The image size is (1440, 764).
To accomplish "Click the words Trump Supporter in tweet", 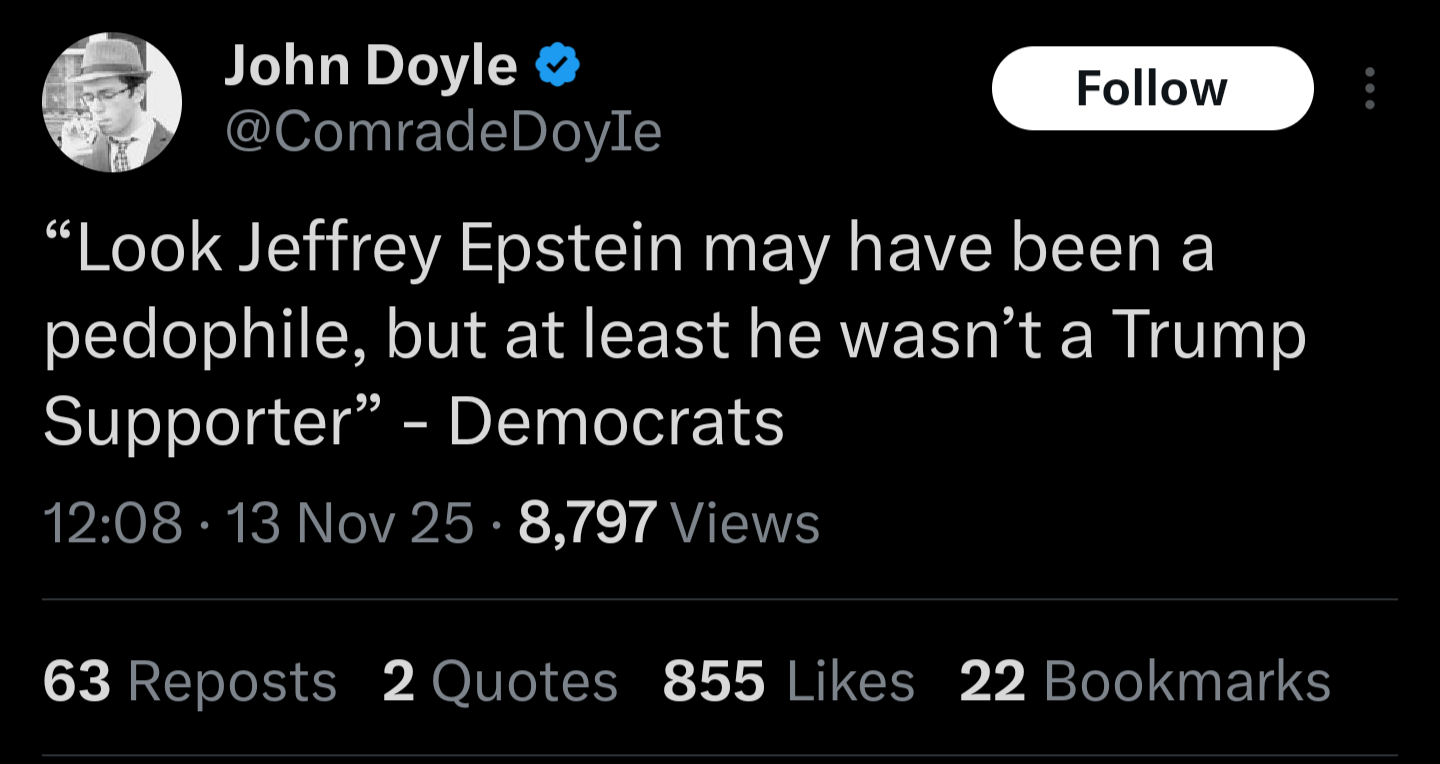I will (x=1210, y=338).
